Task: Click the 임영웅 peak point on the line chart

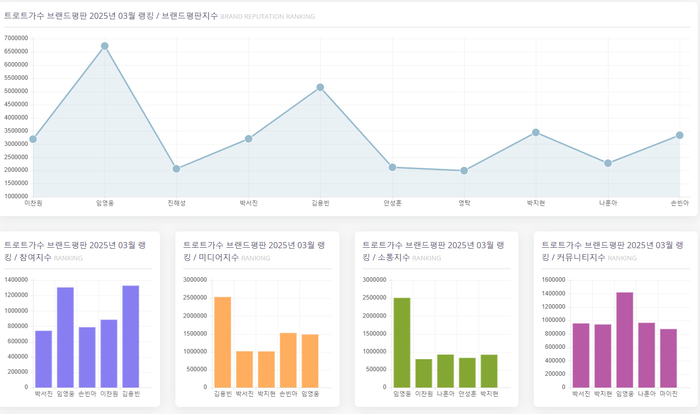Action: 104,46
